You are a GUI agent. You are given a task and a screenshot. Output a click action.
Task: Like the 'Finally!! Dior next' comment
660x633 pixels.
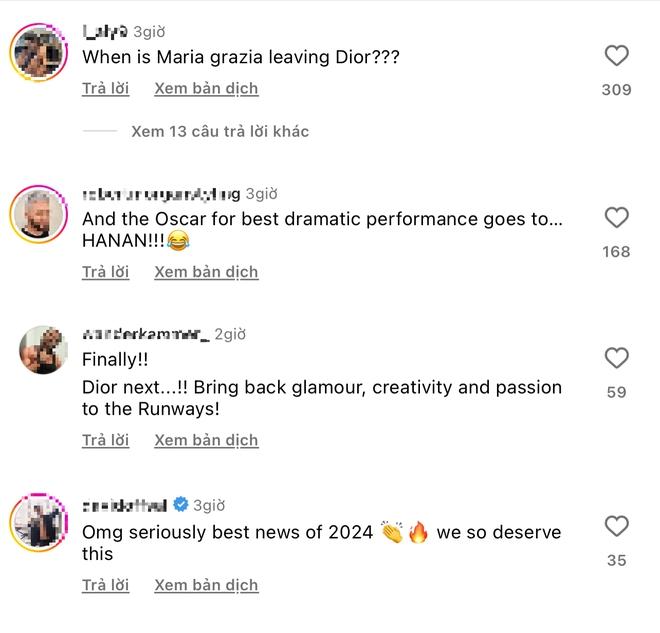point(617,358)
